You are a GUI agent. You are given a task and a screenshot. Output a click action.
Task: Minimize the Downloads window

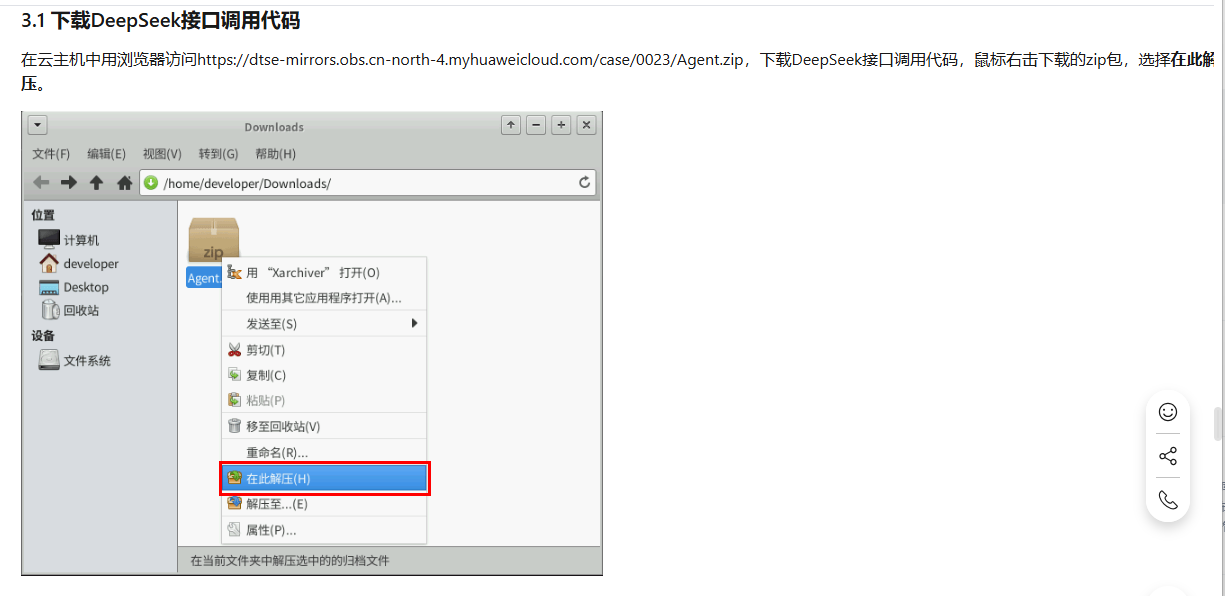click(536, 125)
